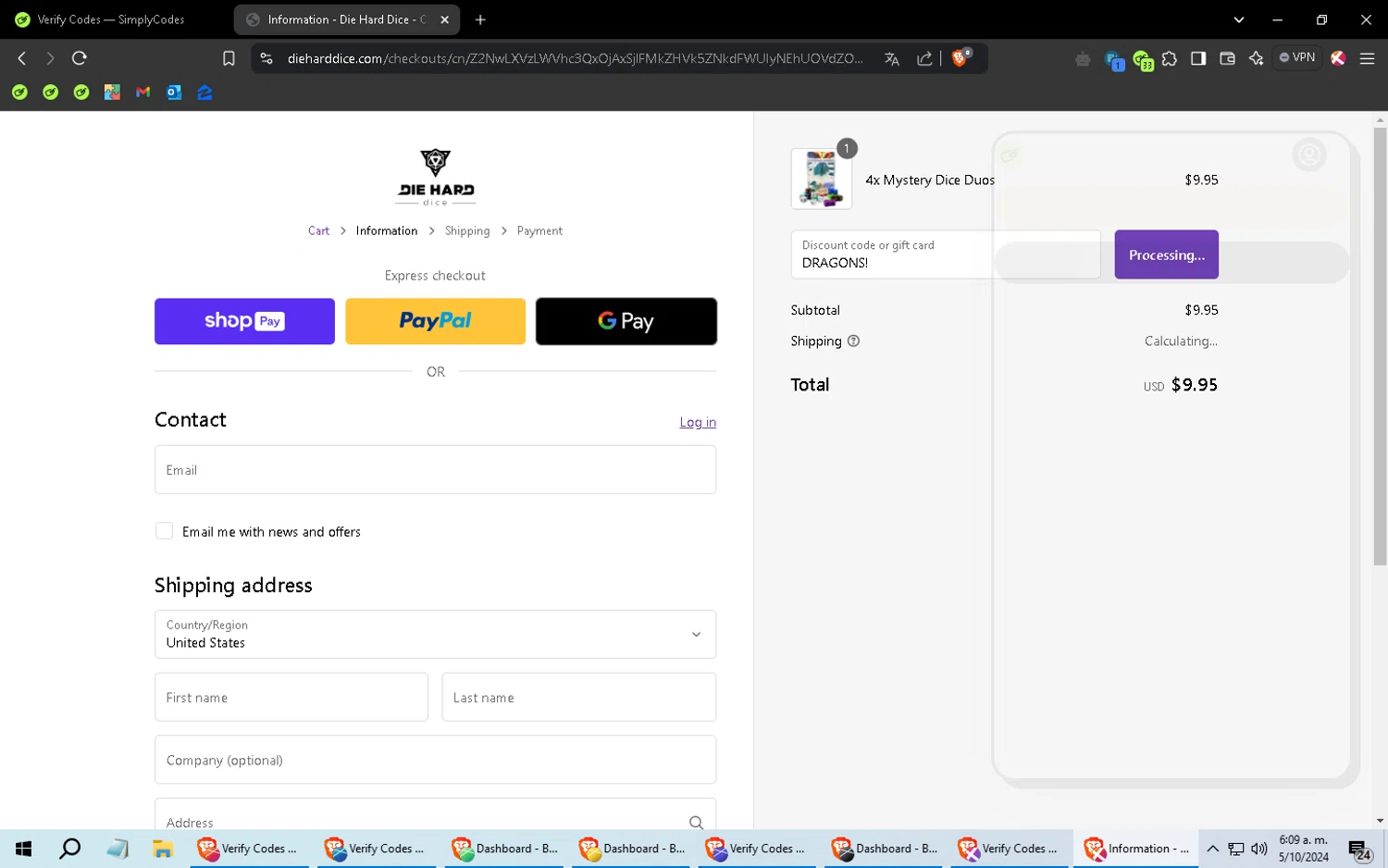This screenshot has height=868, width=1388.
Task: Click the Company (optional) field
Action: [x=435, y=760]
